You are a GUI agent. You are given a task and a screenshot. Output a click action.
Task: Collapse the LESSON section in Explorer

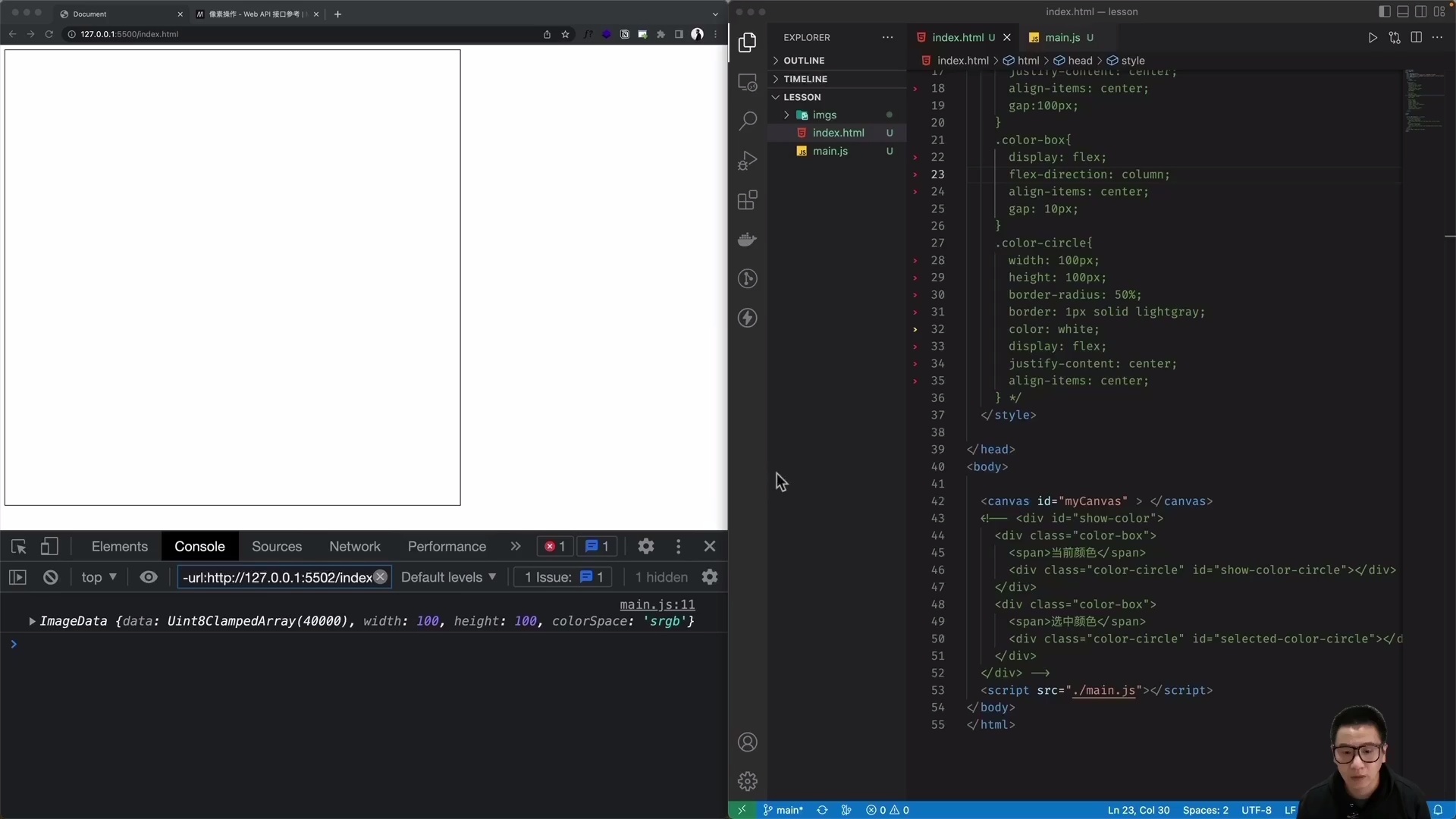pos(775,96)
